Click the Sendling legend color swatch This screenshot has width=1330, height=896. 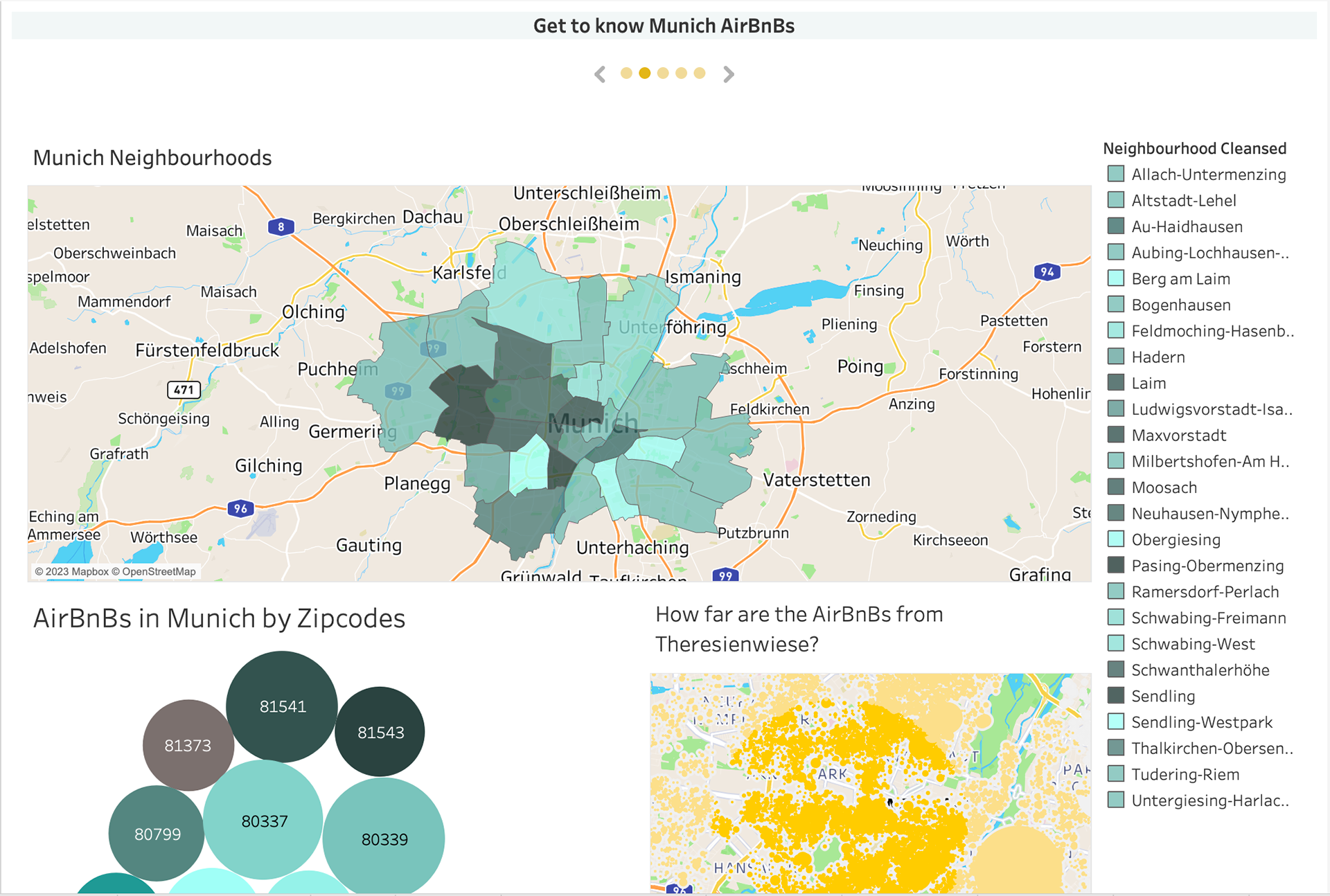[x=1115, y=695]
